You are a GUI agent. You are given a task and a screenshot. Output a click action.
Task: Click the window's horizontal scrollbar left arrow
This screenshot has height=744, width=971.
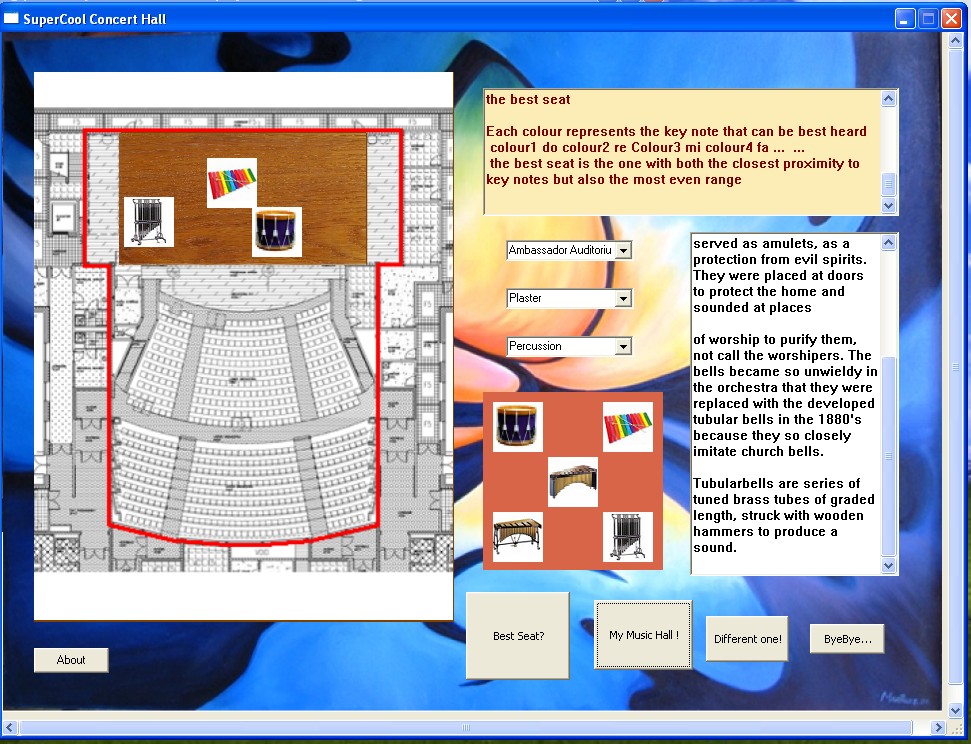tap(10, 727)
